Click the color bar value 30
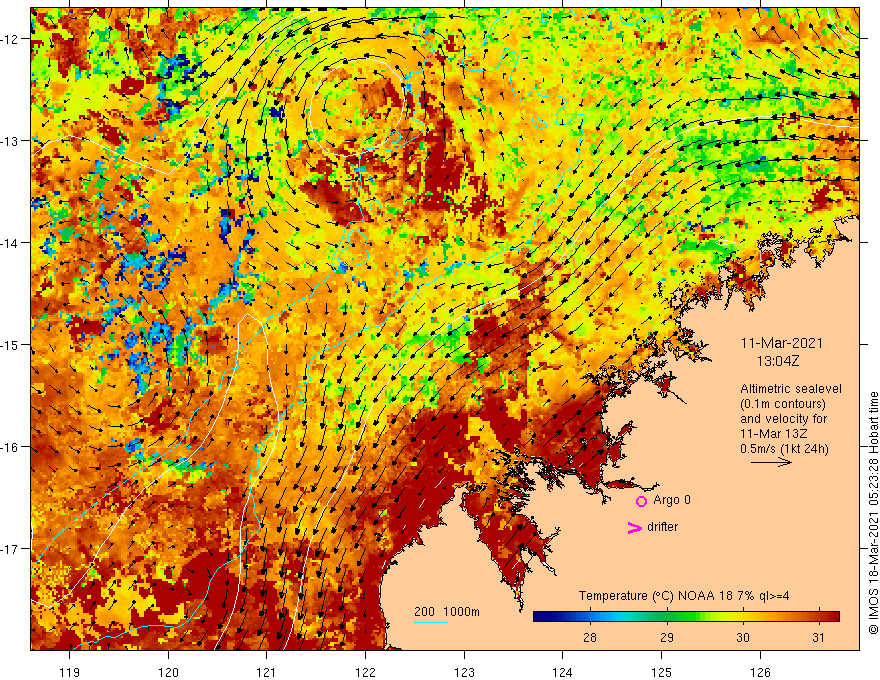The height and width of the screenshot is (680, 880). (x=743, y=637)
